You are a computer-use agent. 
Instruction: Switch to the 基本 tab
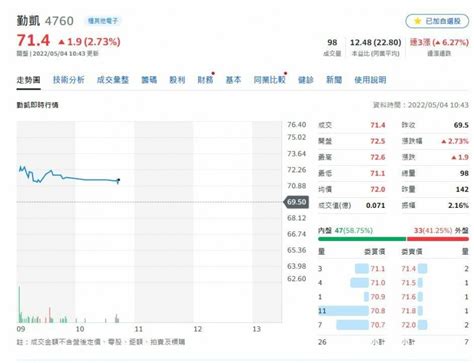click(x=233, y=80)
